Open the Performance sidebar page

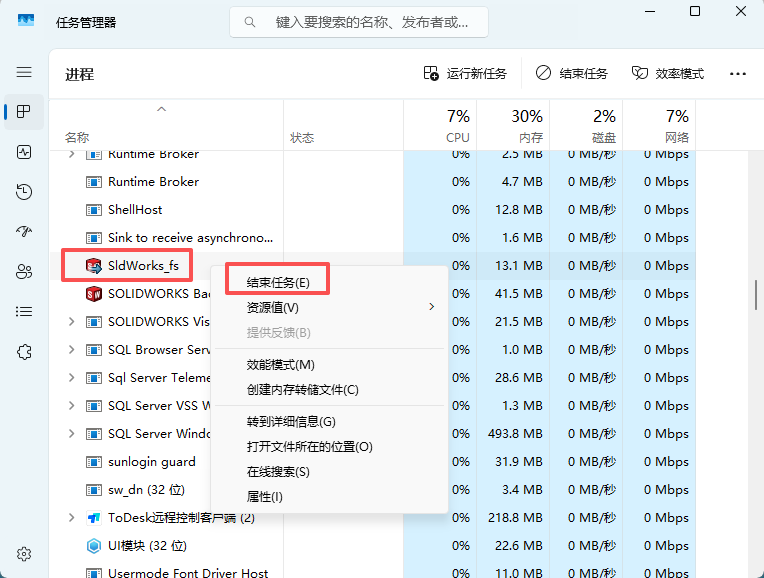coord(24,152)
